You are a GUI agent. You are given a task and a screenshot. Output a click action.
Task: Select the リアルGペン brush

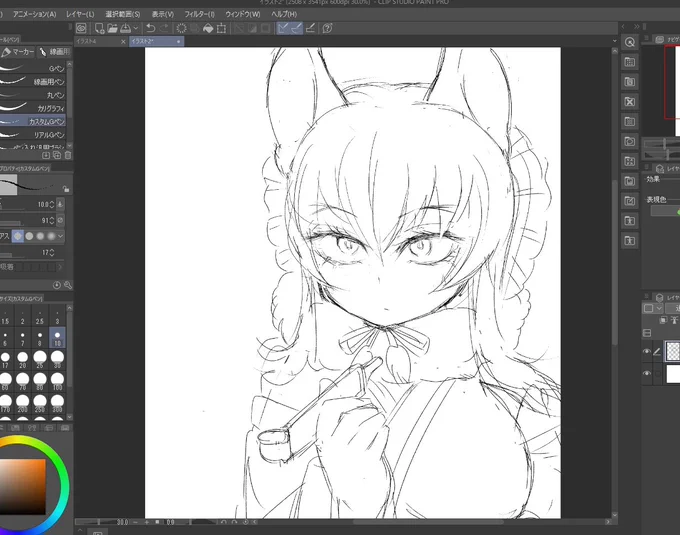coord(33,134)
